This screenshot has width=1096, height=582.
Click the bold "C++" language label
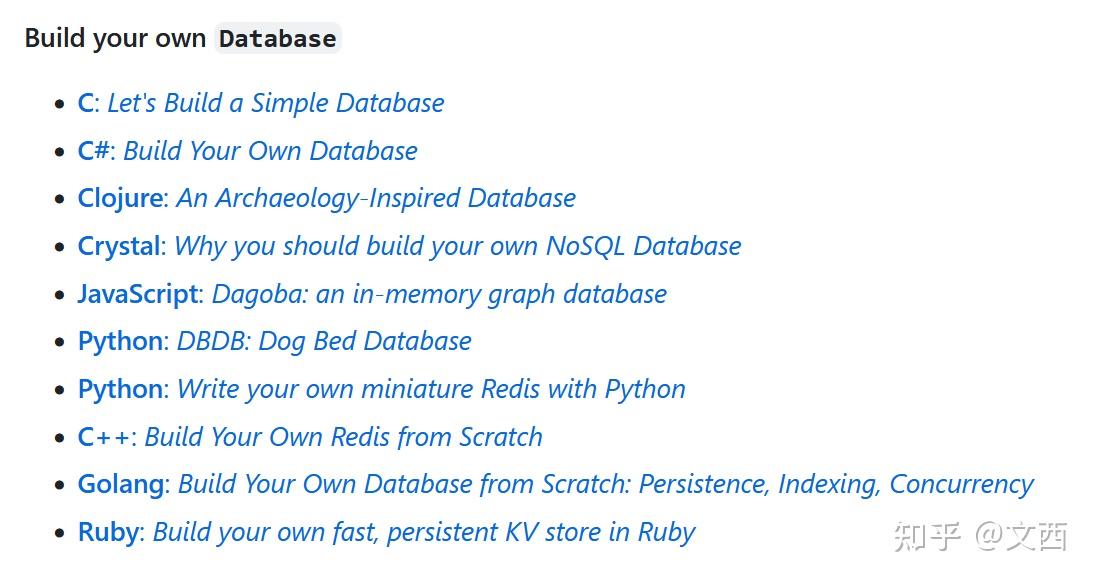tap(104, 437)
